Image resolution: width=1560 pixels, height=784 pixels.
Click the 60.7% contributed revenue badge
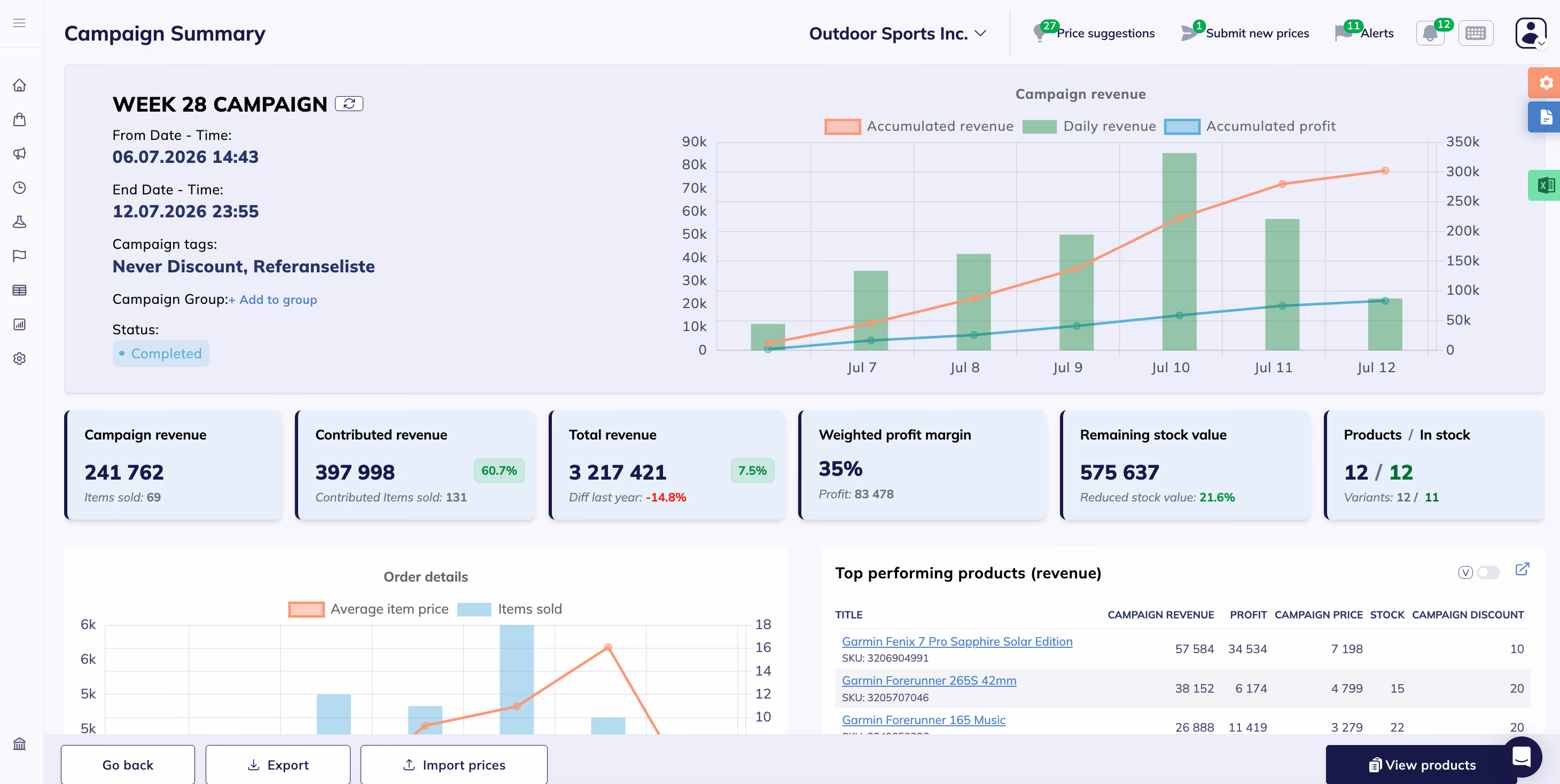coord(499,471)
